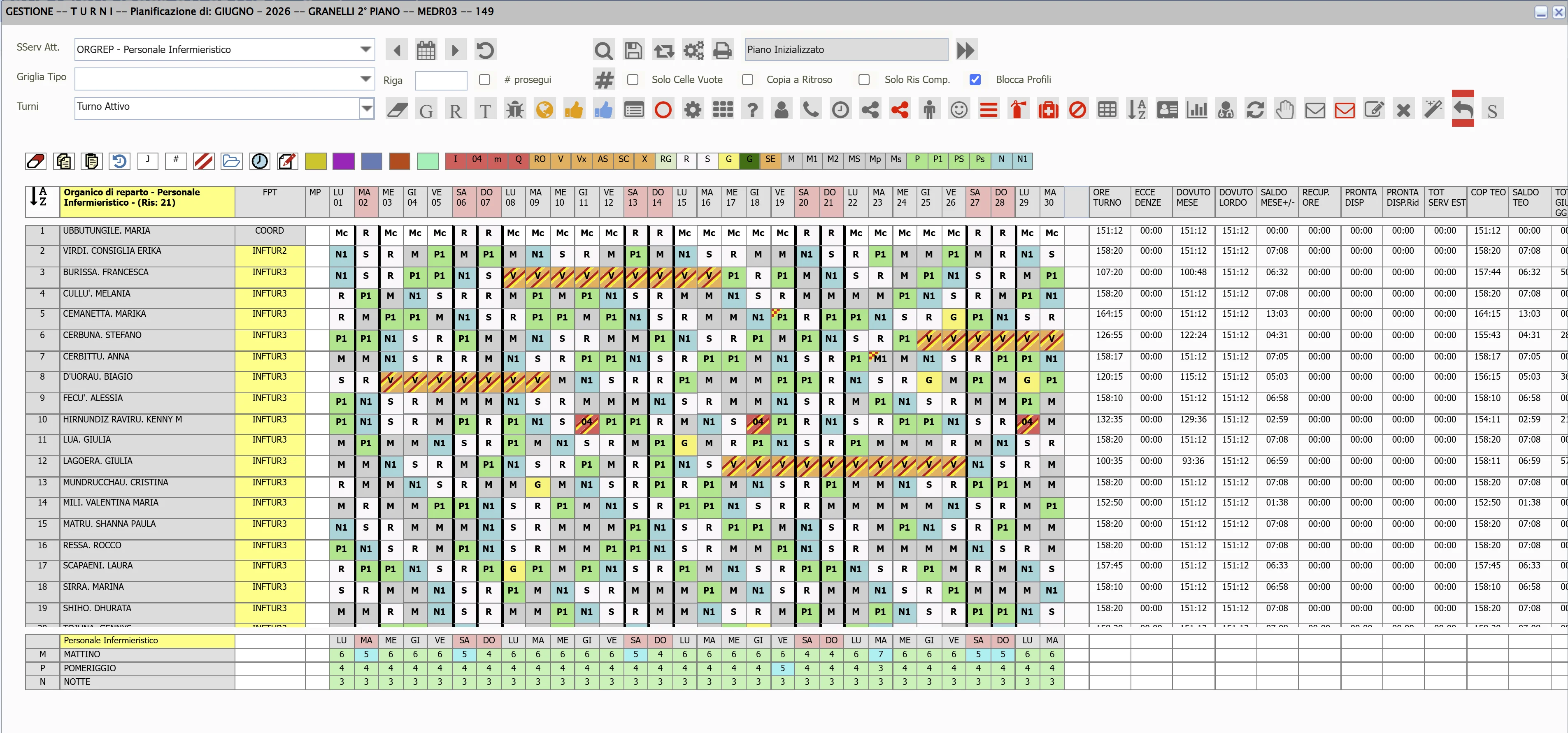Save the plan with the floppy disk icon

click(633, 50)
